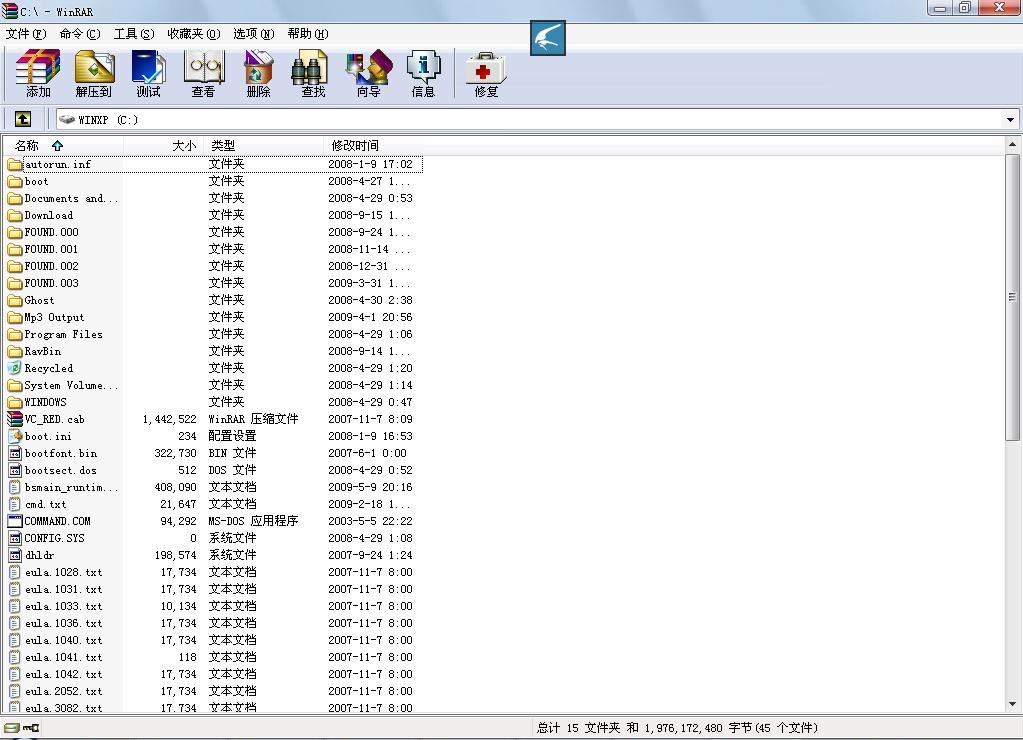
Task: Click the 1,442,522 size value
Action: (170, 419)
